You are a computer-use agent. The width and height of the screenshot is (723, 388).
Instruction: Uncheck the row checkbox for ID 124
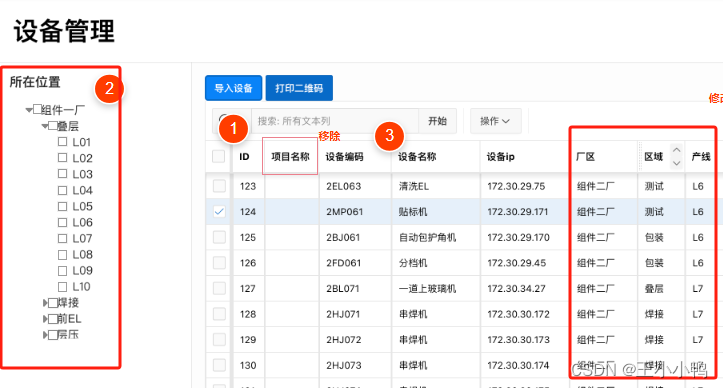(x=219, y=212)
